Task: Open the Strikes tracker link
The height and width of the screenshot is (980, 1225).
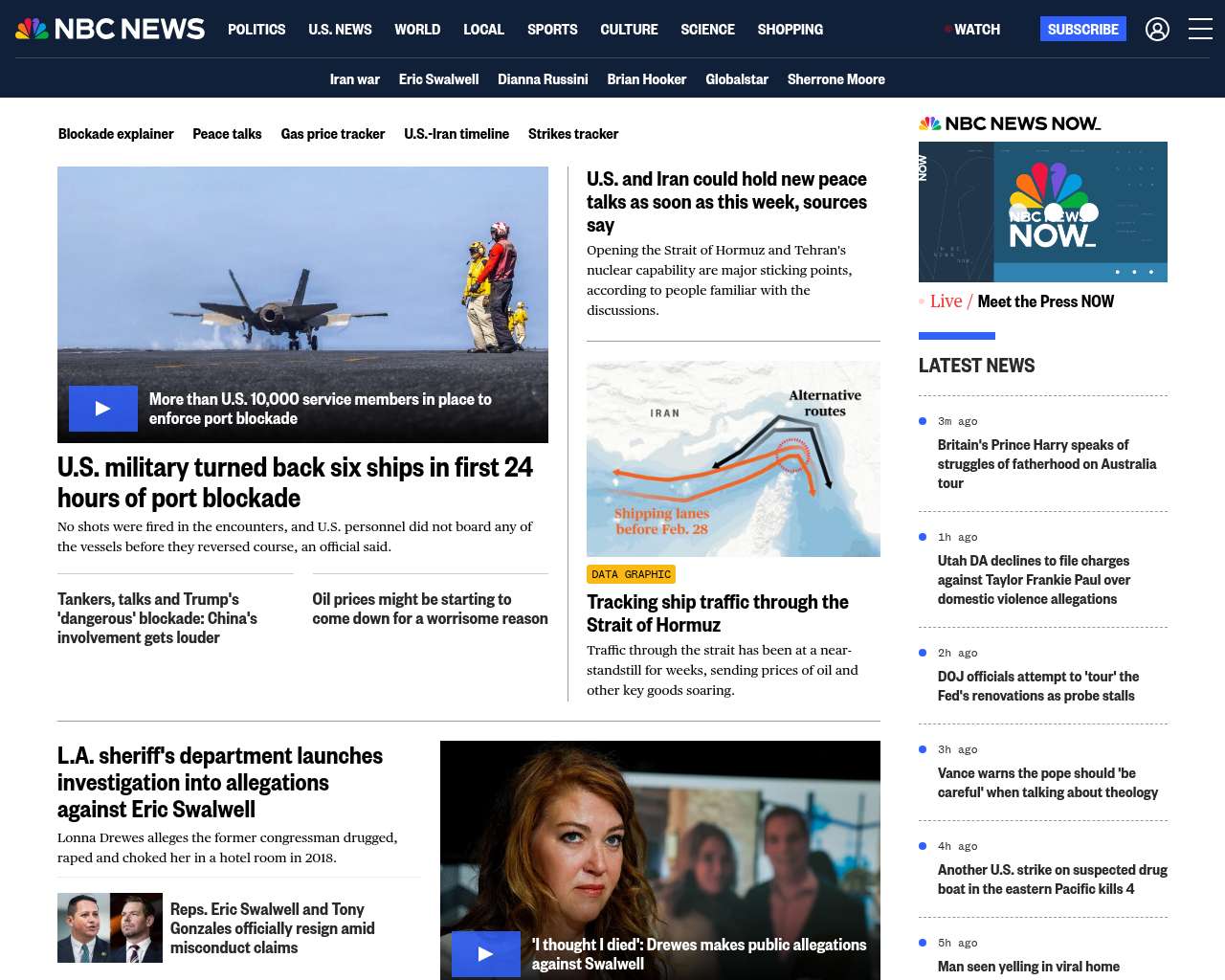Action: 572,134
